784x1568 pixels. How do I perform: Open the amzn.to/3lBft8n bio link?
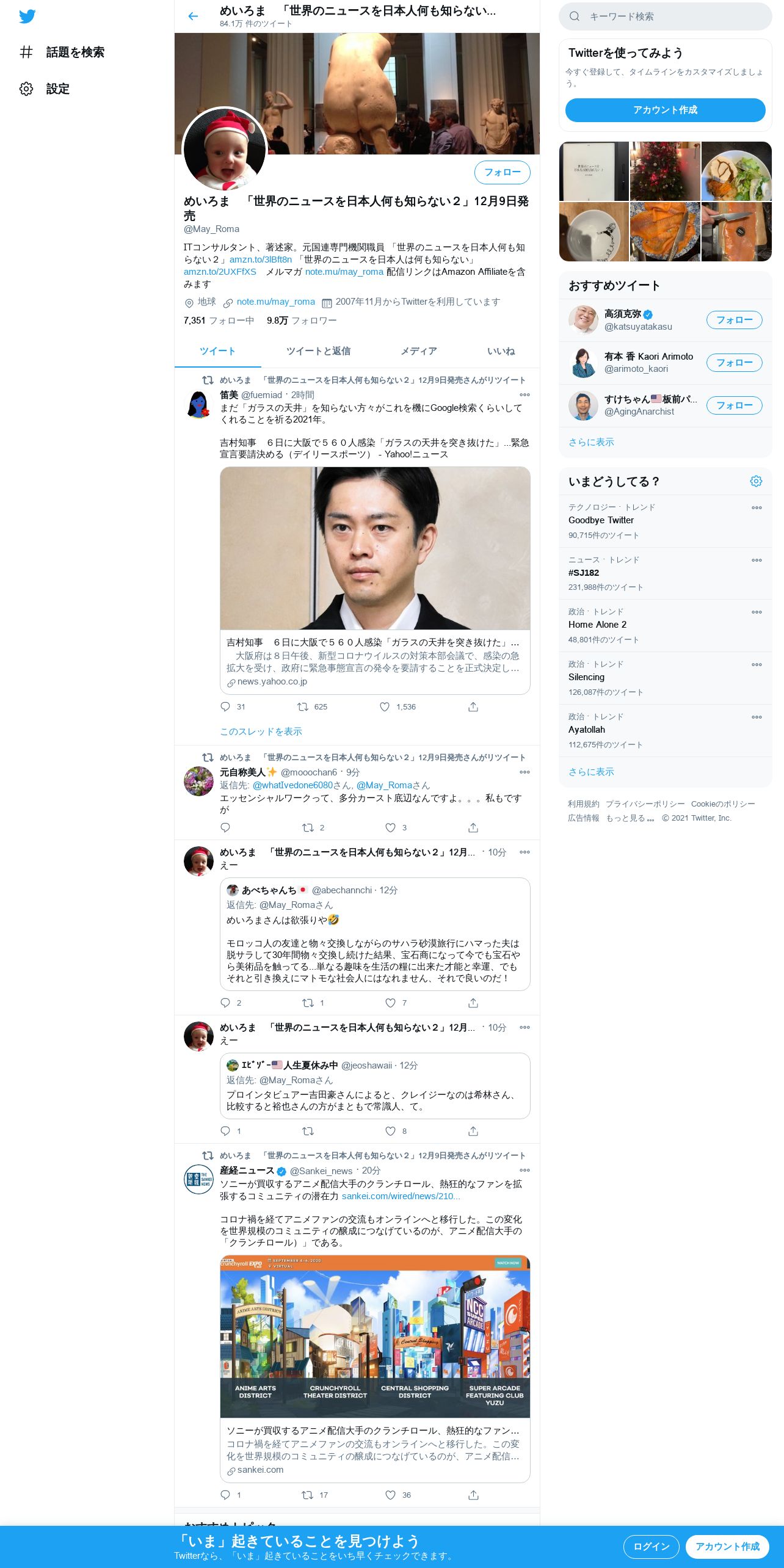[x=261, y=260]
